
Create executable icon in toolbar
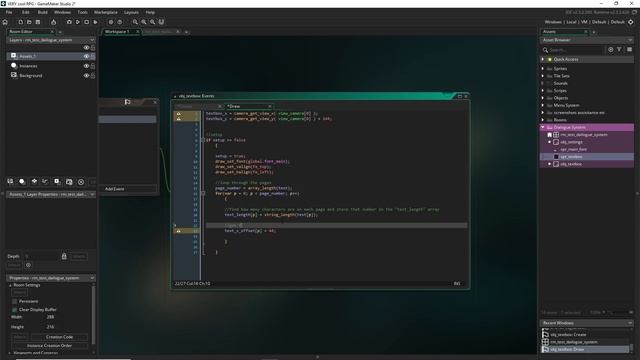point(53,22)
